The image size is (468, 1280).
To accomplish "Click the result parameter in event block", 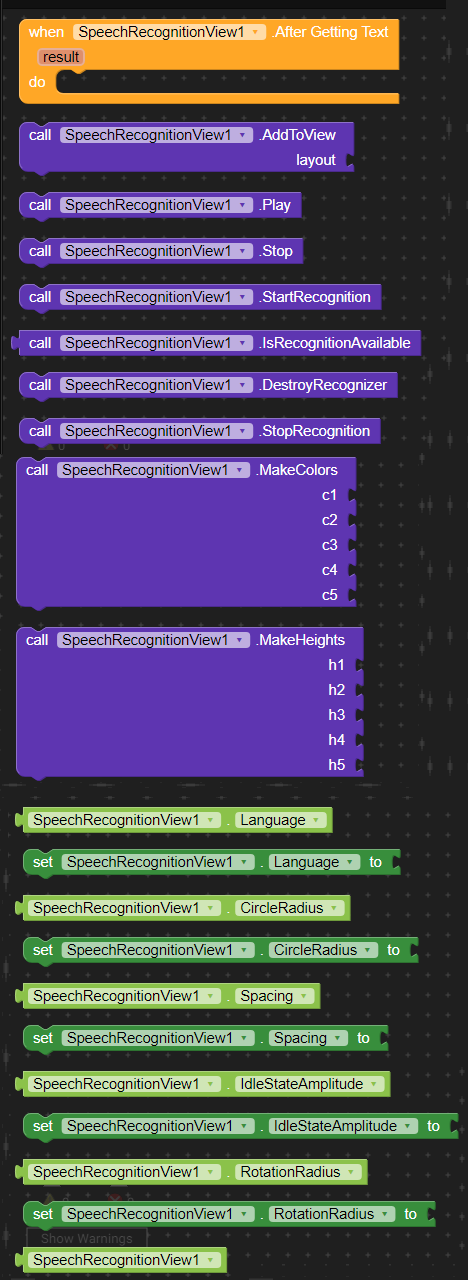I will [61, 57].
